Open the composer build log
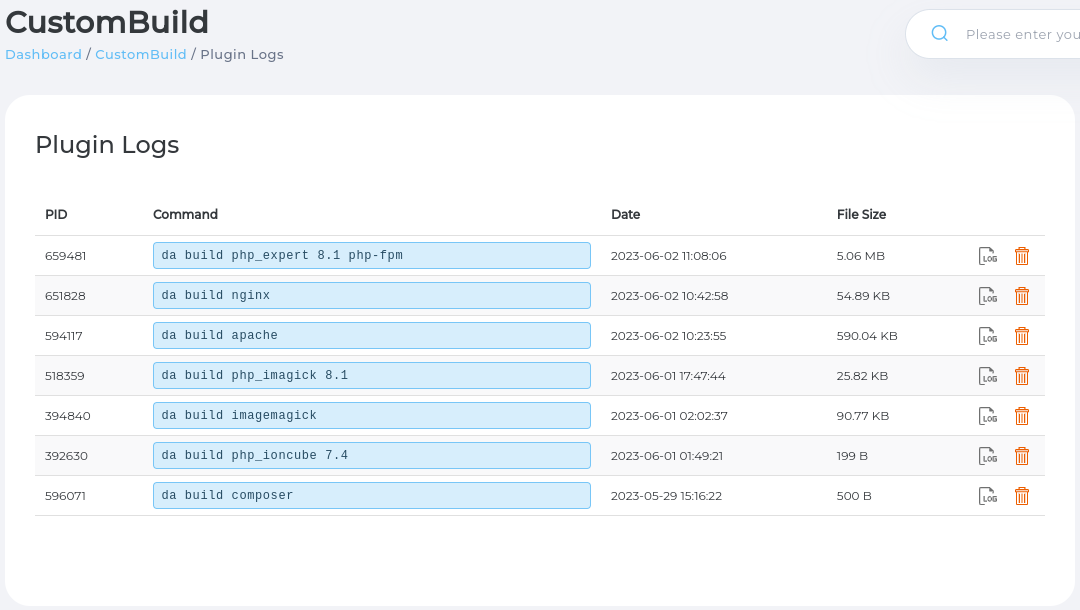 (988, 495)
